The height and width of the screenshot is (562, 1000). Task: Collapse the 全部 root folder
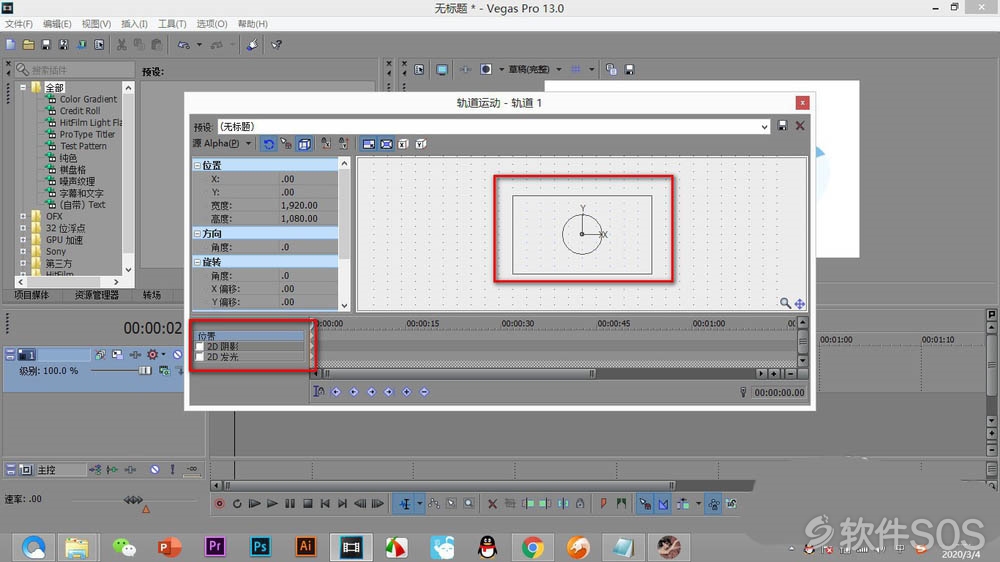[x=23, y=87]
